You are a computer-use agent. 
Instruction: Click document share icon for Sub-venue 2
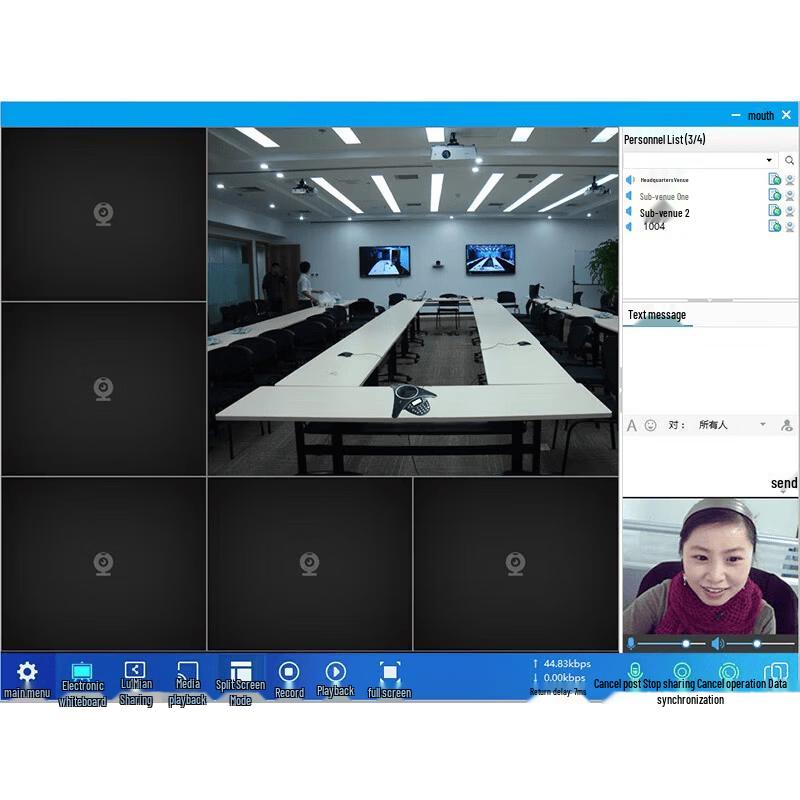[x=774, y=210]
